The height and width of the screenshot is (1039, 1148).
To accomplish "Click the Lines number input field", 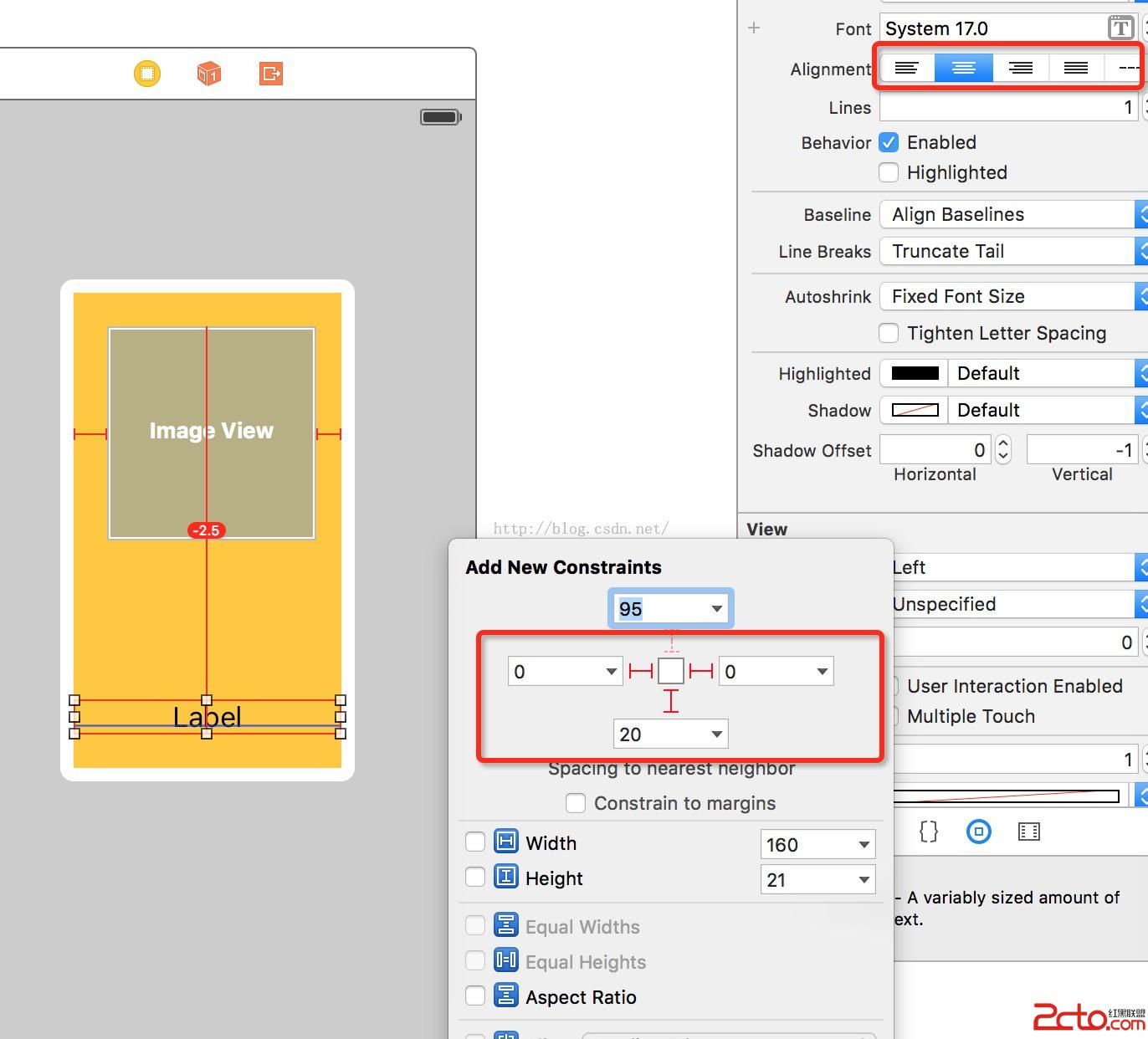I will click(x=1007, y=107).
